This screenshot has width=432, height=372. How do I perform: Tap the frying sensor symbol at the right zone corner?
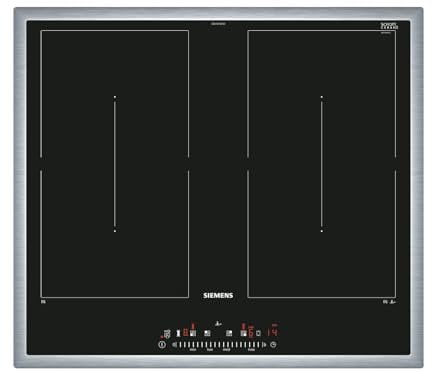(x=393, y=302)
